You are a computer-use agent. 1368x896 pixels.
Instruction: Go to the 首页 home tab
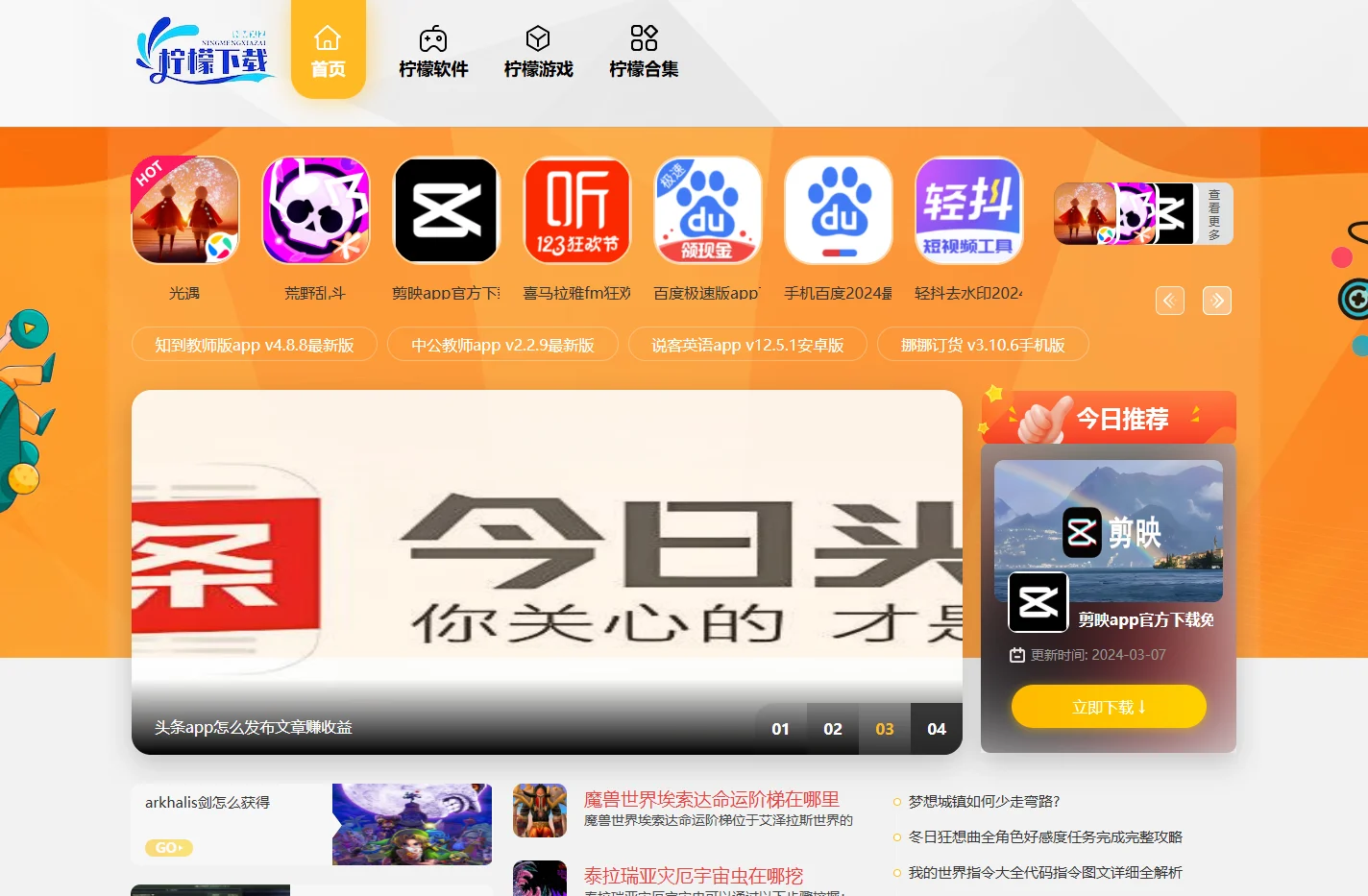329,50
